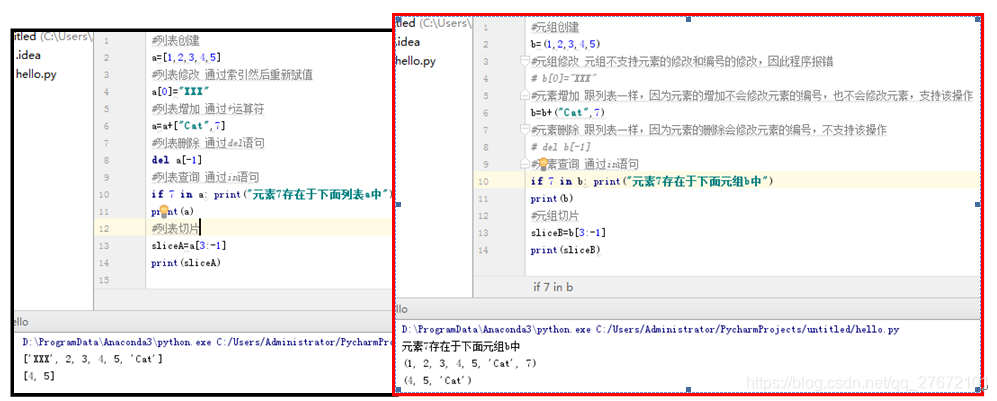Image resolution: width=997 pixels, height=401 pixels.
Task: Click code line b=(1,2,3,4,5)
Action: 565,44
